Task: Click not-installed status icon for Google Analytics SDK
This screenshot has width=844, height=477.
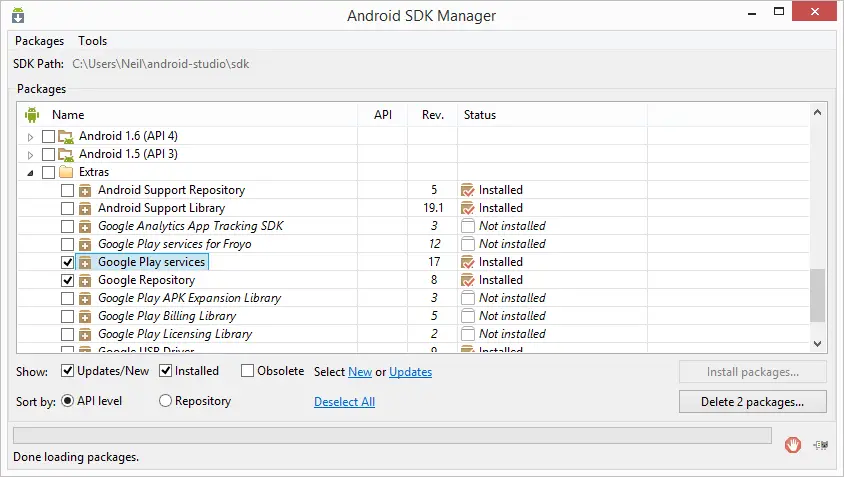Action: (468, 226)
